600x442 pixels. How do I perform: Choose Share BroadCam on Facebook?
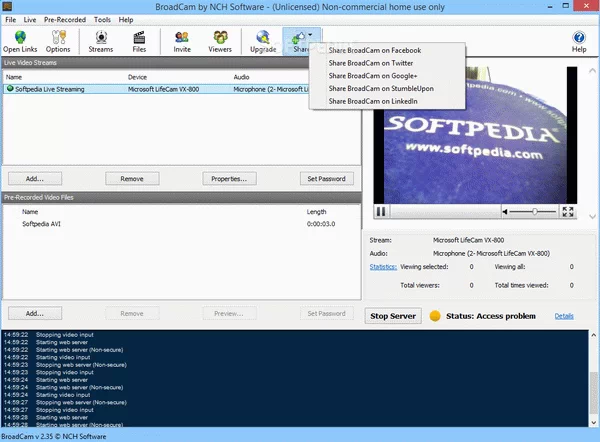click(x=387, y=51)
